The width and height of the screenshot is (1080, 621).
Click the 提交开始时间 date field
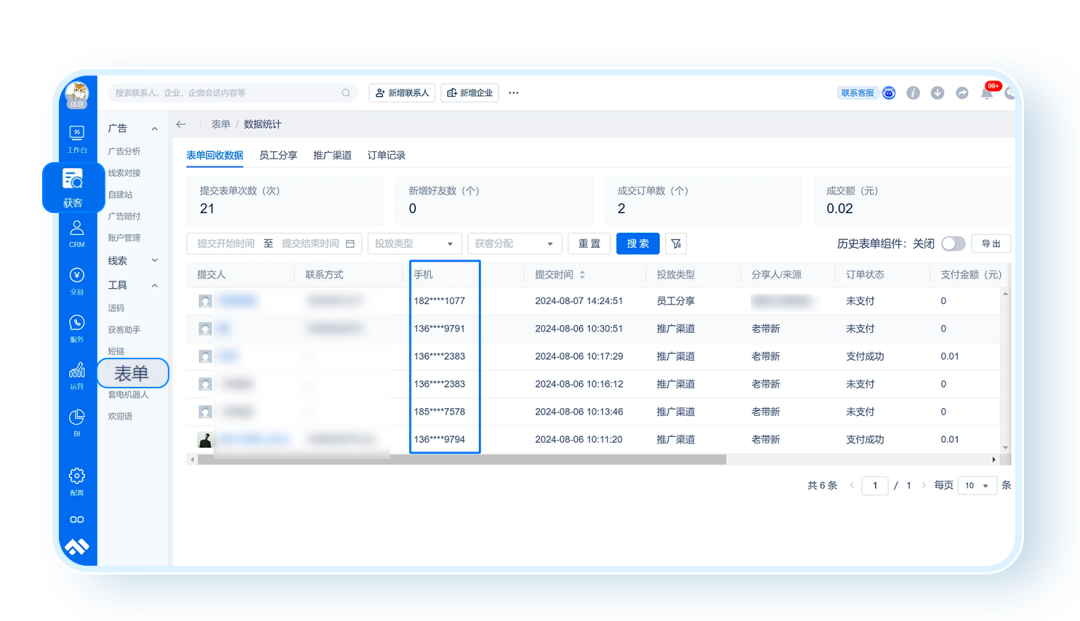tap(225, 244)
